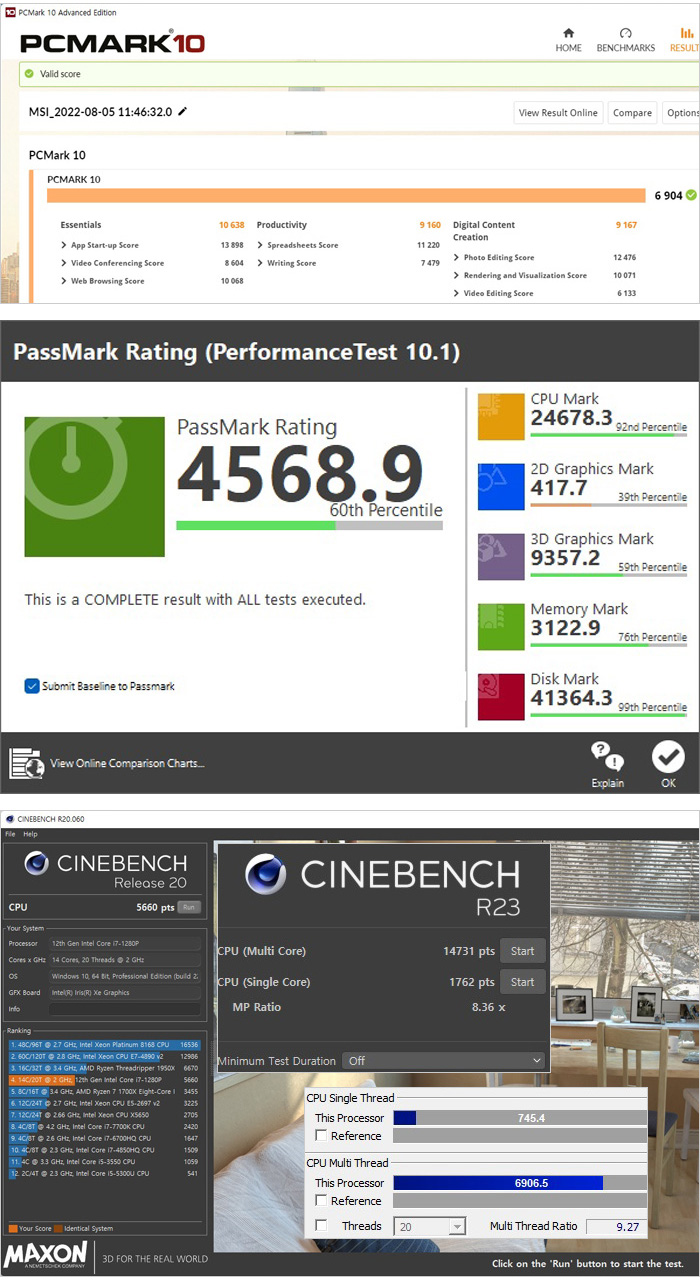Click the Explain question bubble icon
The height and width of the screenshot is (1281, 700).
coord(607,757)
